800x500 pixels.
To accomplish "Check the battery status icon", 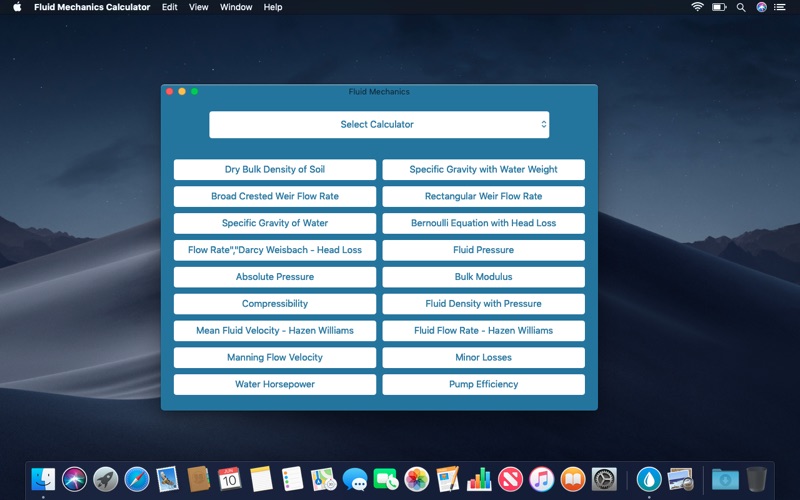I will click(719, 7).
